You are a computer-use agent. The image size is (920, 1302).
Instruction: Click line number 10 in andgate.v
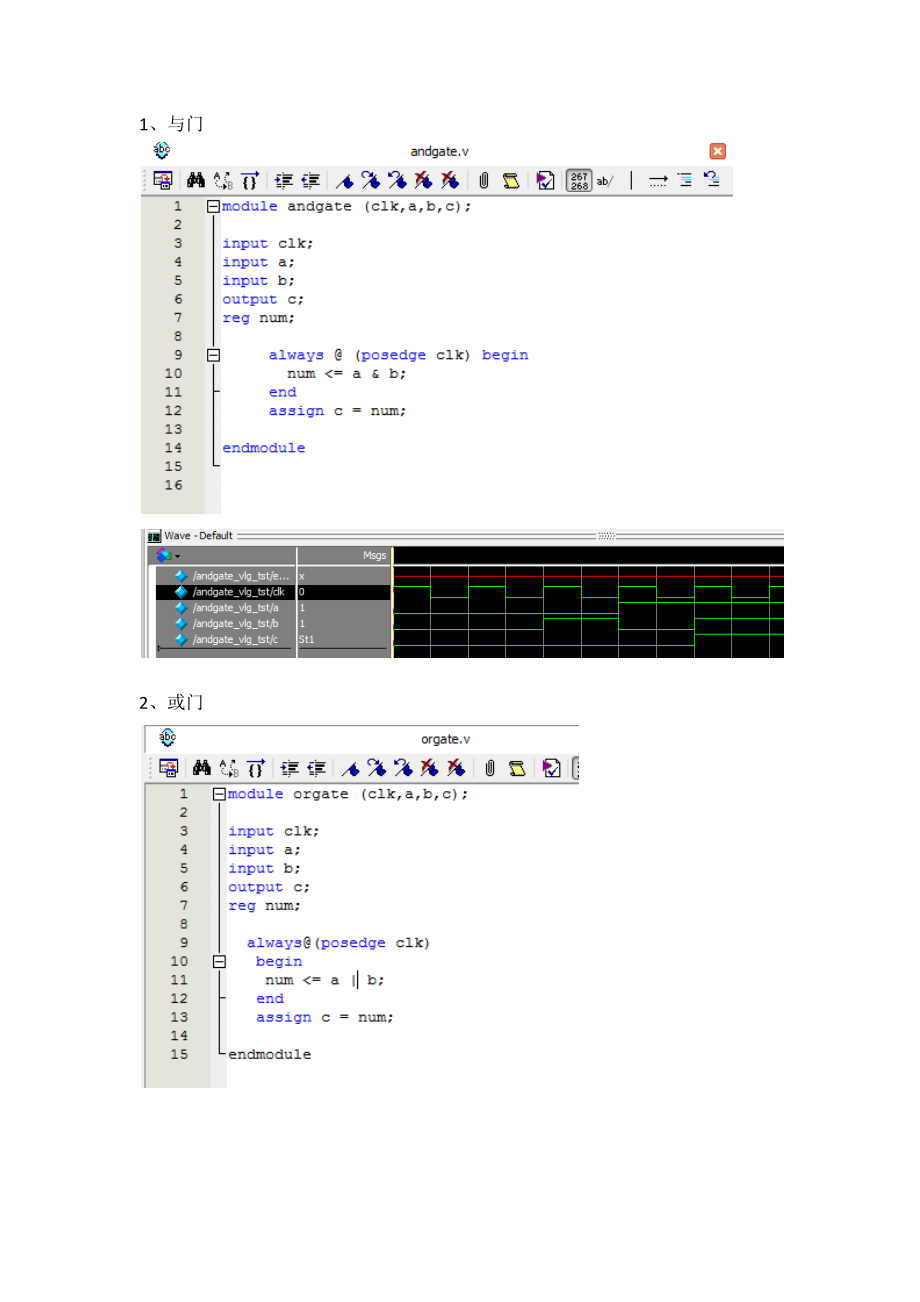click(x=173, y=373)
